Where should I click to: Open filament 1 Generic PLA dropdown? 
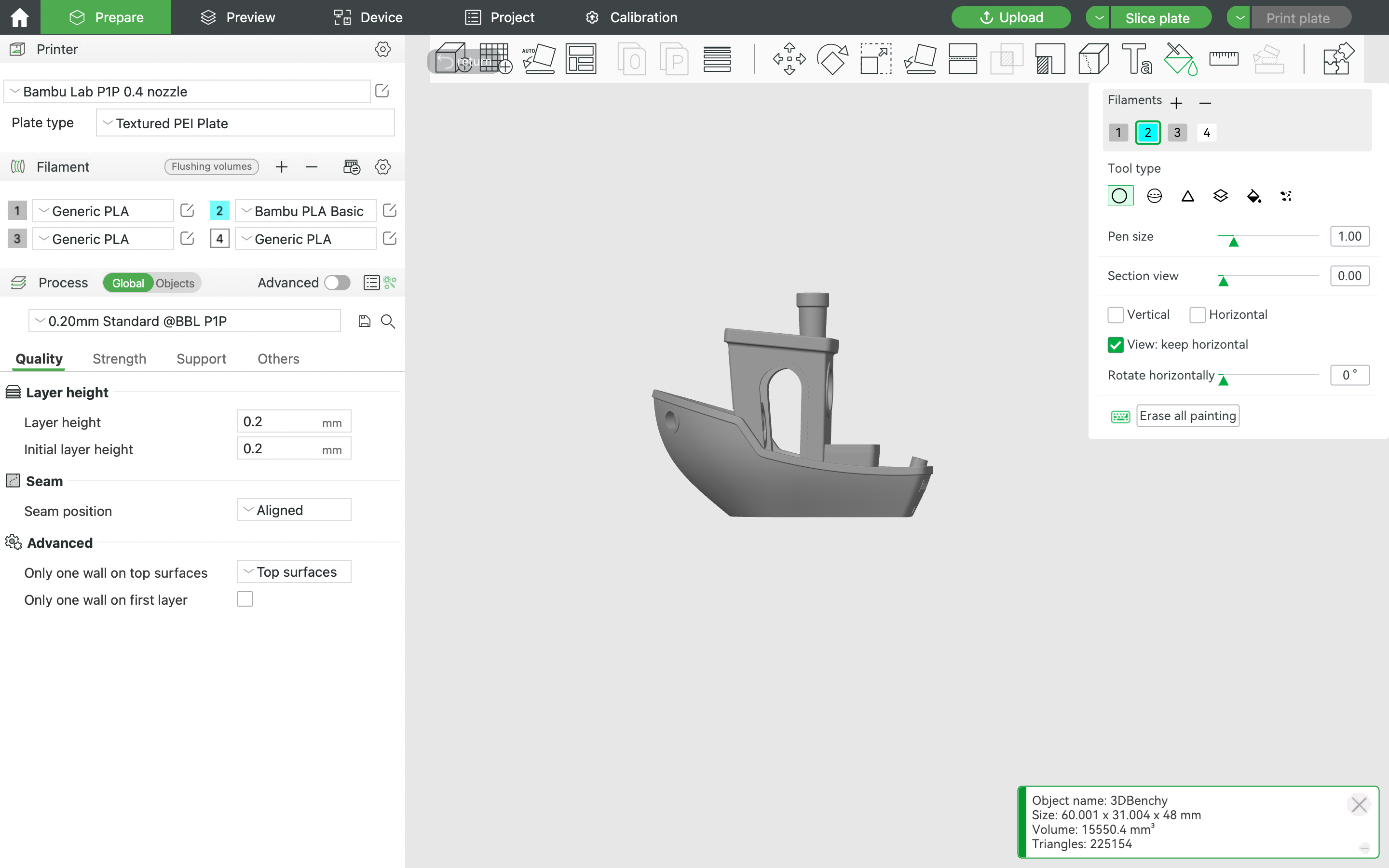click(x=103, y=211)
